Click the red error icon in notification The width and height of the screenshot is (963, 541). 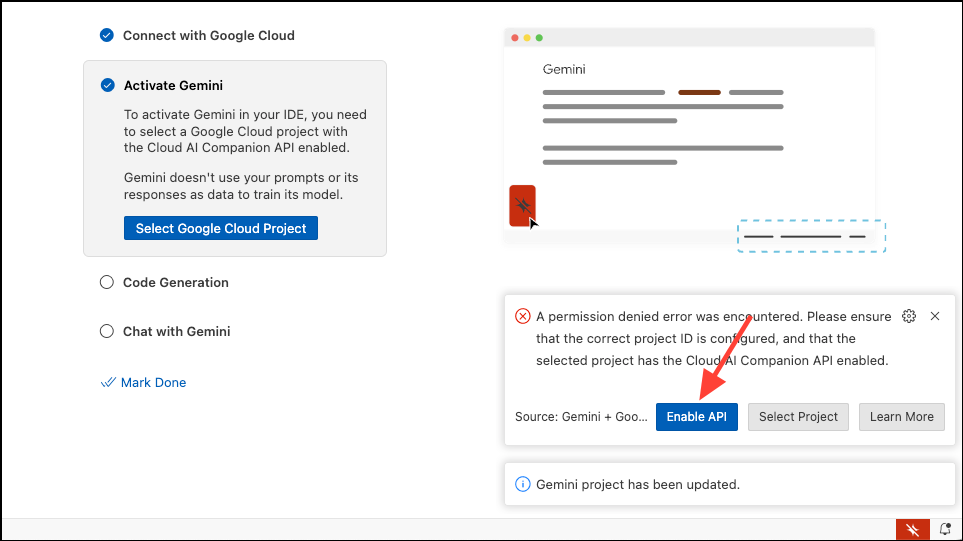click(523, 316)
